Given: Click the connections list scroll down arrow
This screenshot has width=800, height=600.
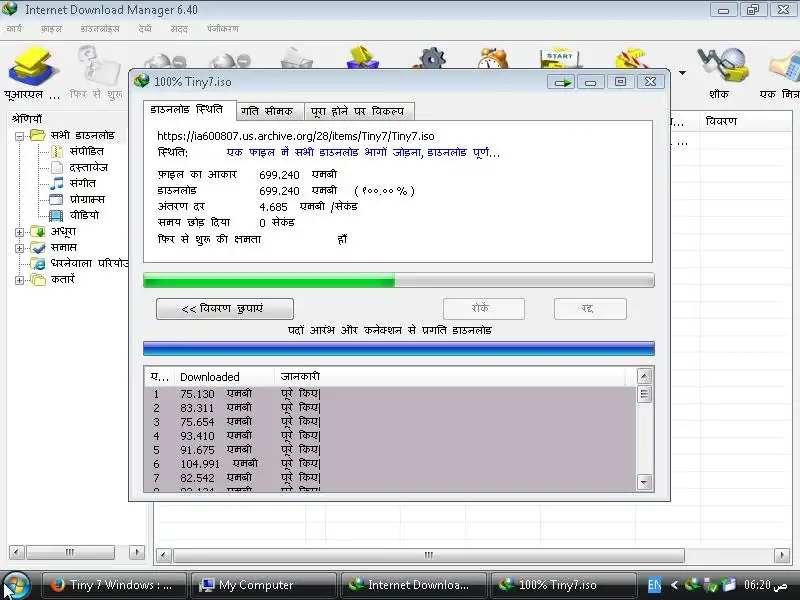Looking at the screenshot, I should click(644, 482).
